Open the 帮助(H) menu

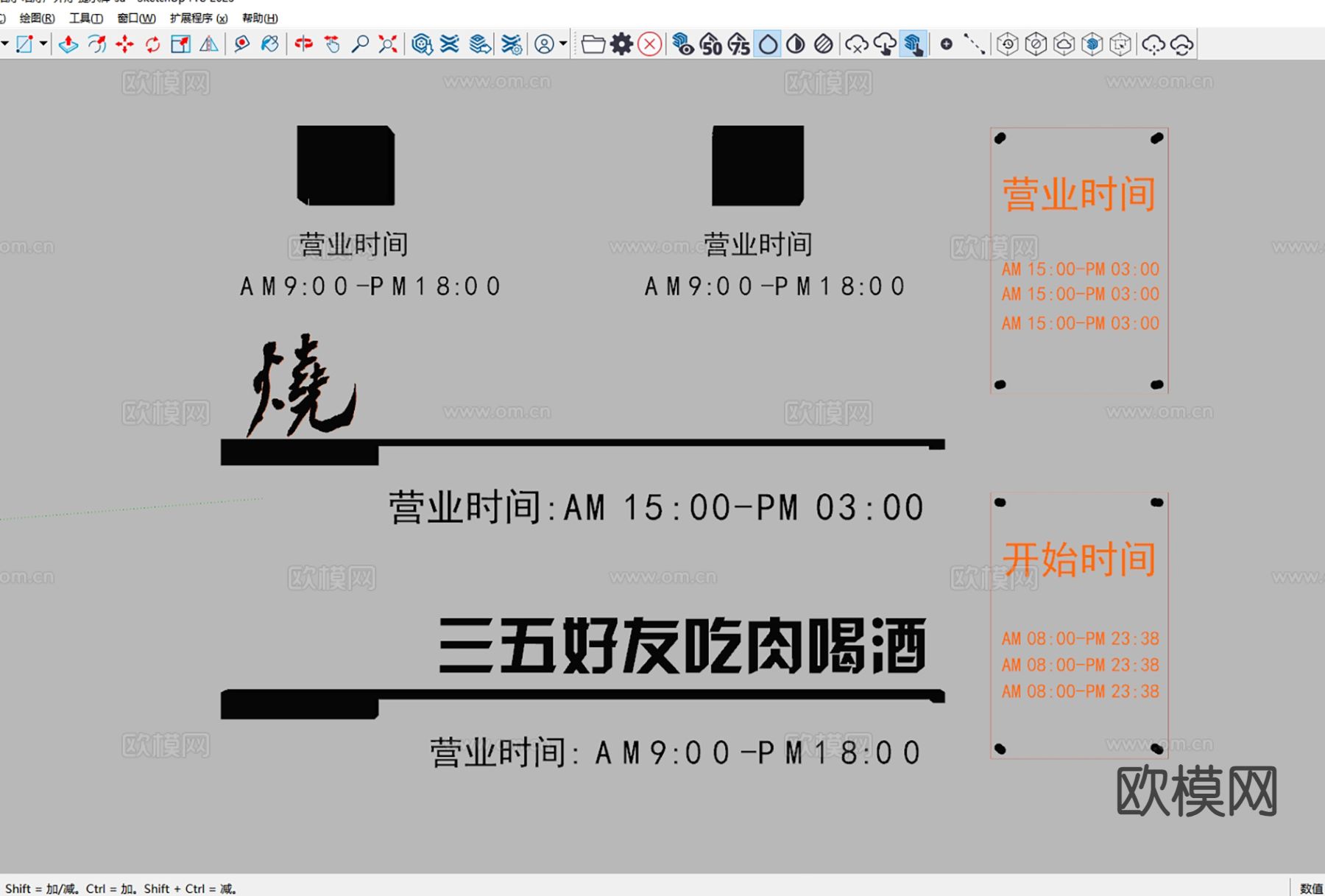click(x=260, y=18)
